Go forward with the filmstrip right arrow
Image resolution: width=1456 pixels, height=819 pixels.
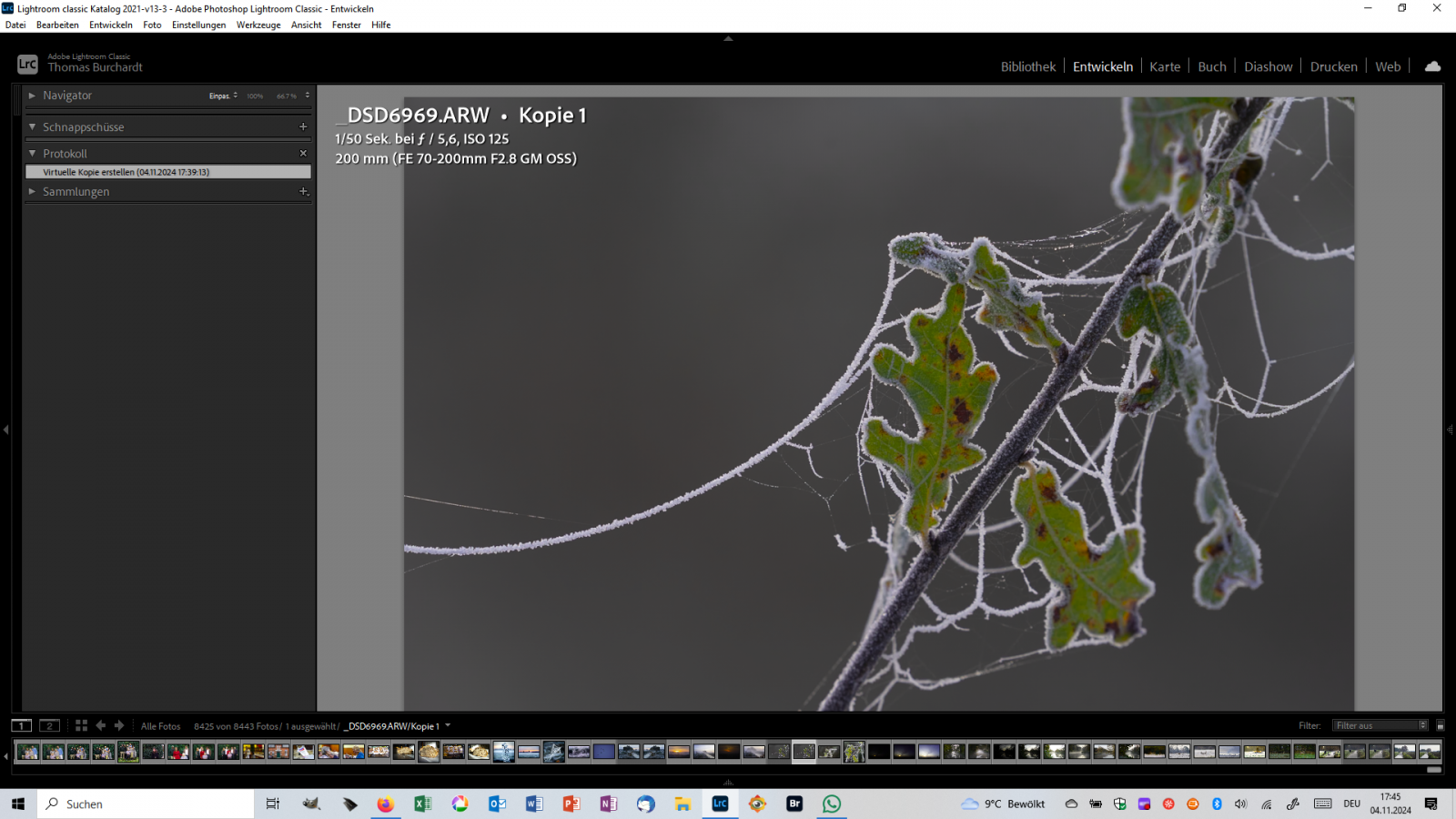pos(119,725)
